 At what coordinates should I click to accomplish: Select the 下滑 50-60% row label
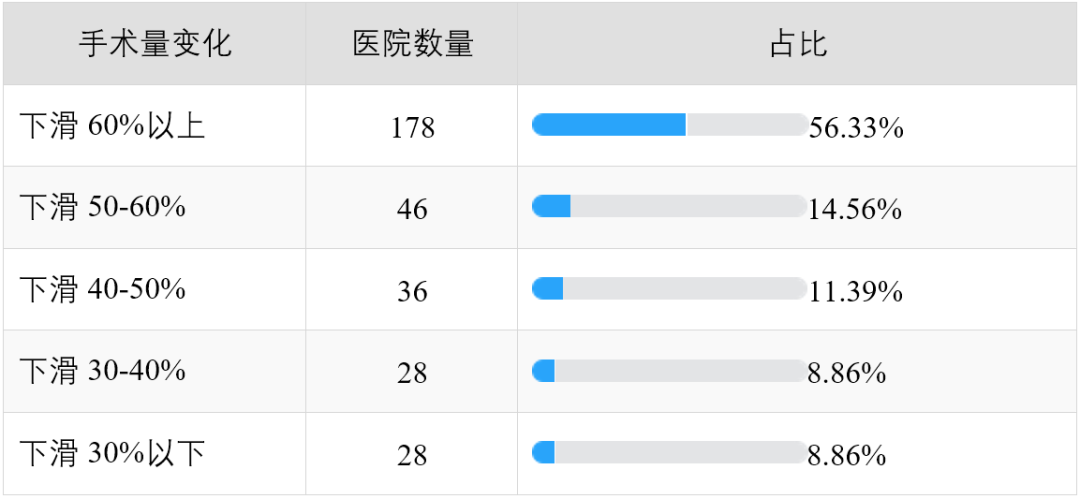pyautogui.click(x=102, y=207)
